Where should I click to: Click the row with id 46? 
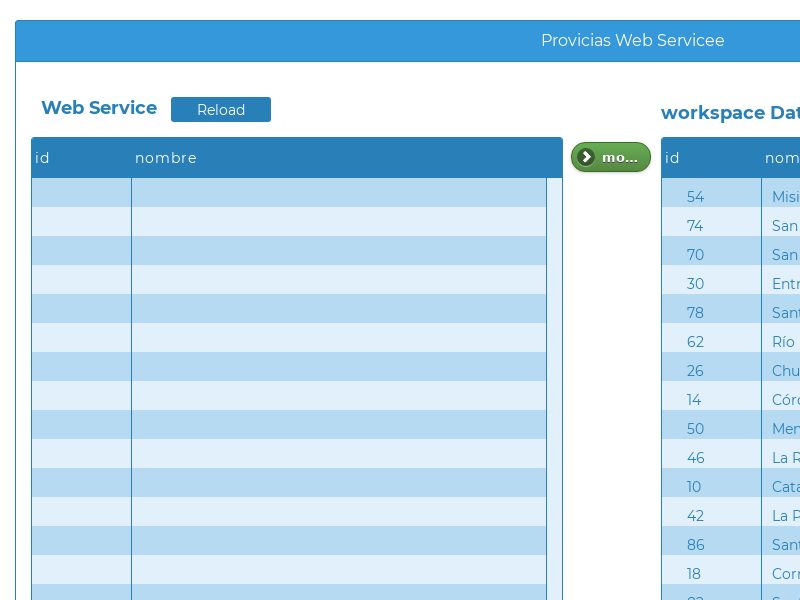730,458
